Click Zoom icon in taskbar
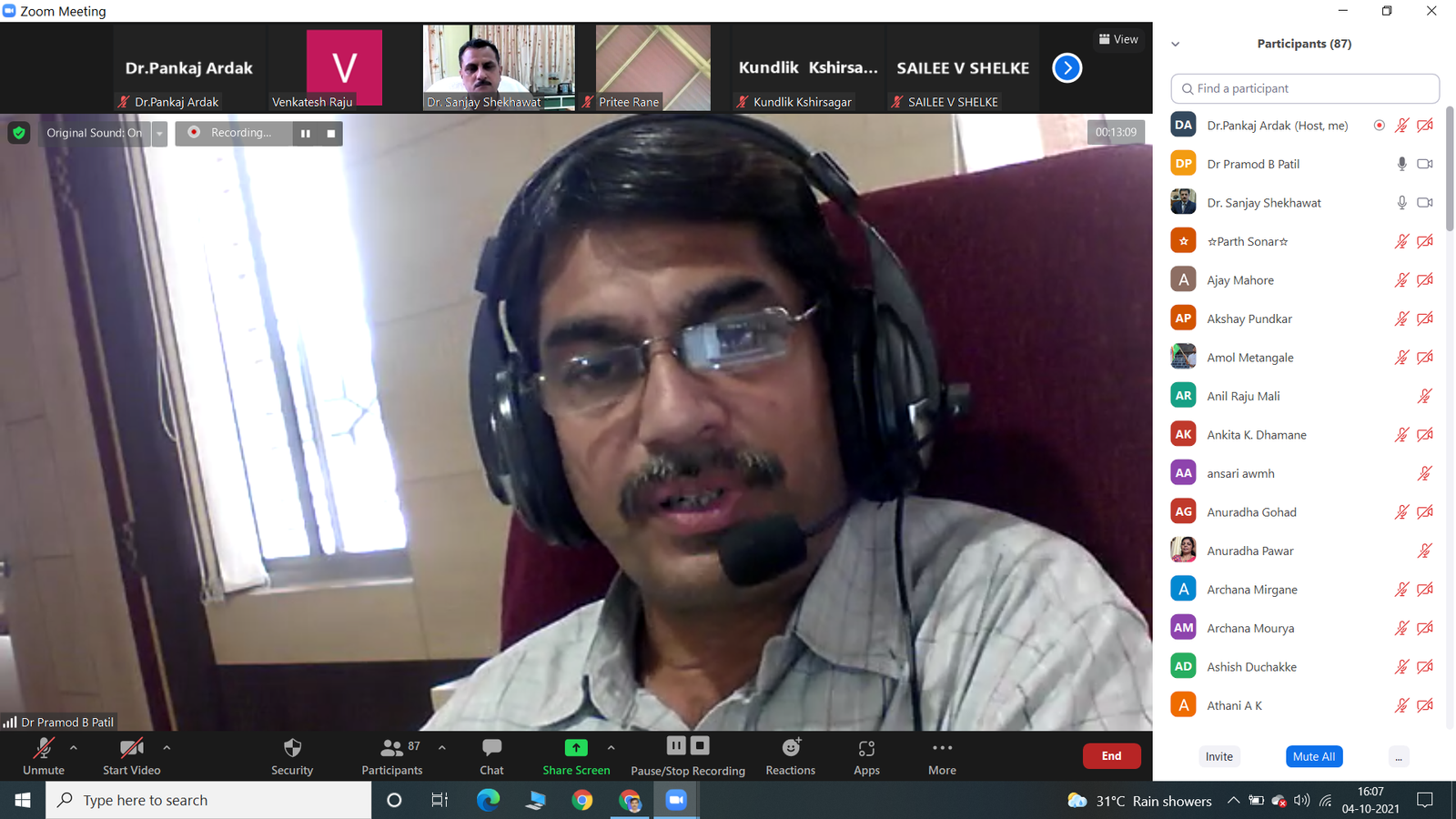Image resolution: width=1456 pixels, height=819 pixels. tap(675, 800)
